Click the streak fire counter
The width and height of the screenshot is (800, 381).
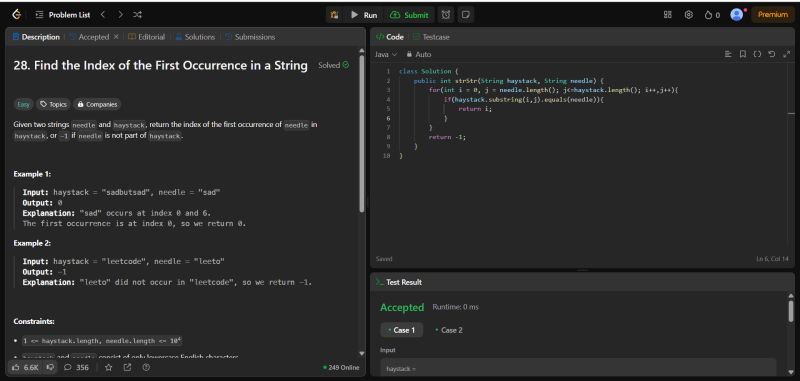pos(712,15)
